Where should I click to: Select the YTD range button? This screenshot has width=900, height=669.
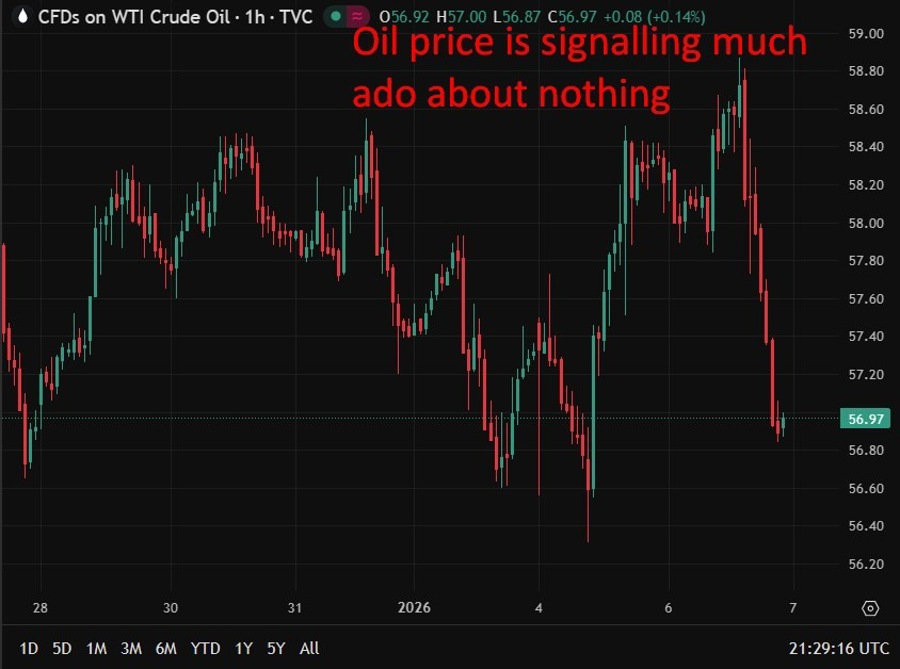[x=205, y=648]
